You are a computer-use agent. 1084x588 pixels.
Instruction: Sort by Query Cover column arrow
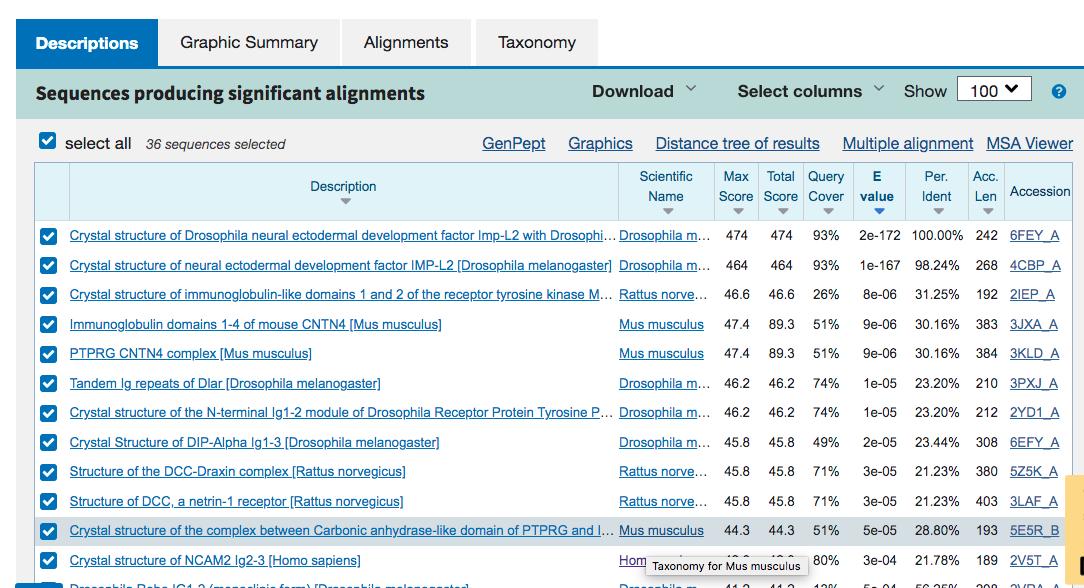click(826, 212)
